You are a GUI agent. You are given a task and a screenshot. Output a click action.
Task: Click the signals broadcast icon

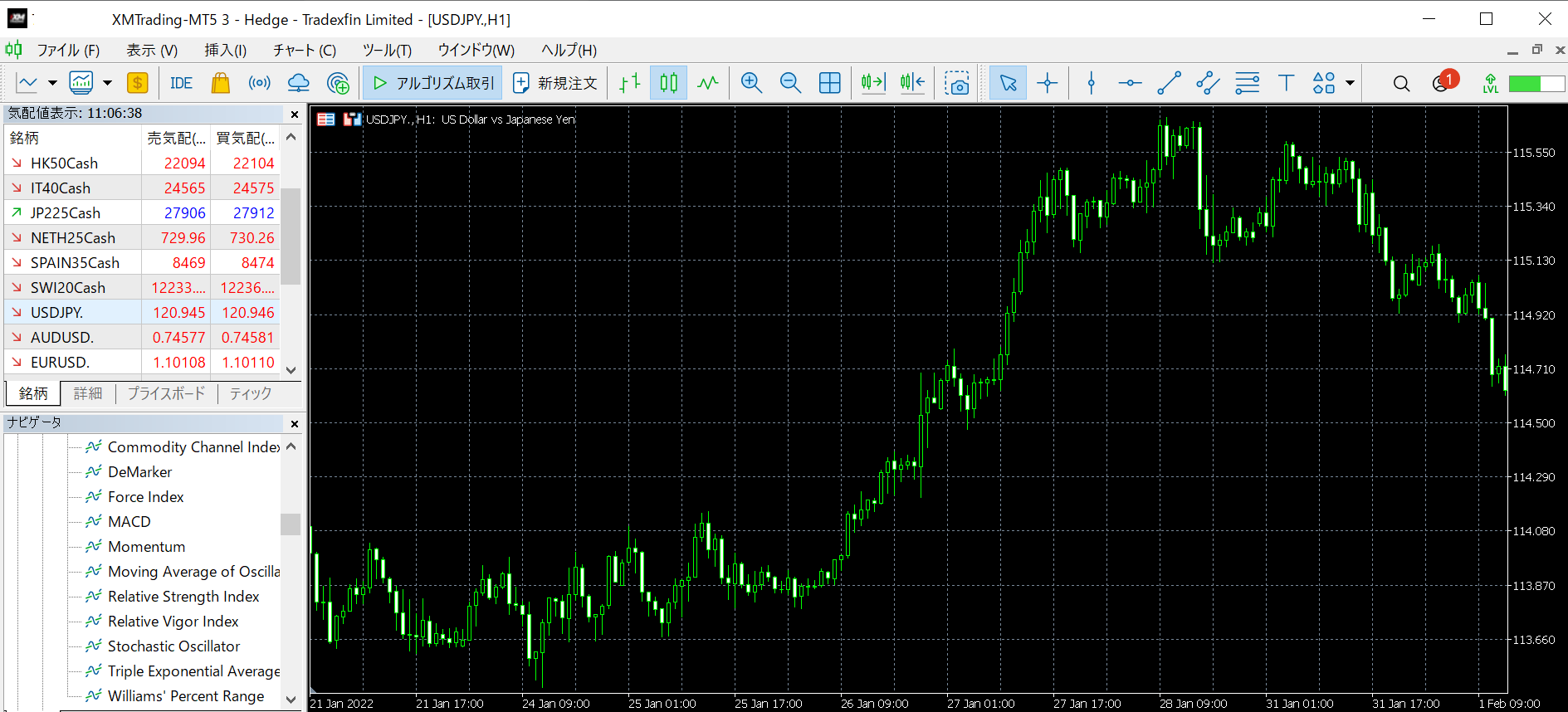tap(260, 83)
